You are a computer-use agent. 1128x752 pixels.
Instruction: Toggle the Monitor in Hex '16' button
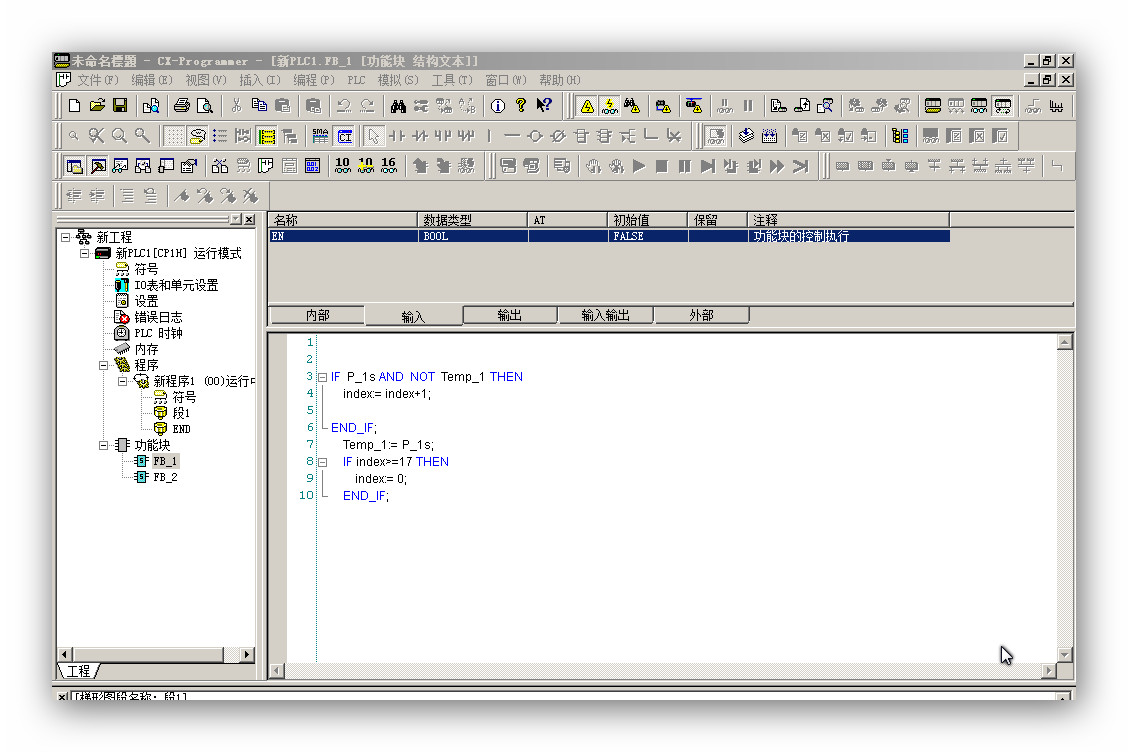pyautogui.click(x=389, y=166)
